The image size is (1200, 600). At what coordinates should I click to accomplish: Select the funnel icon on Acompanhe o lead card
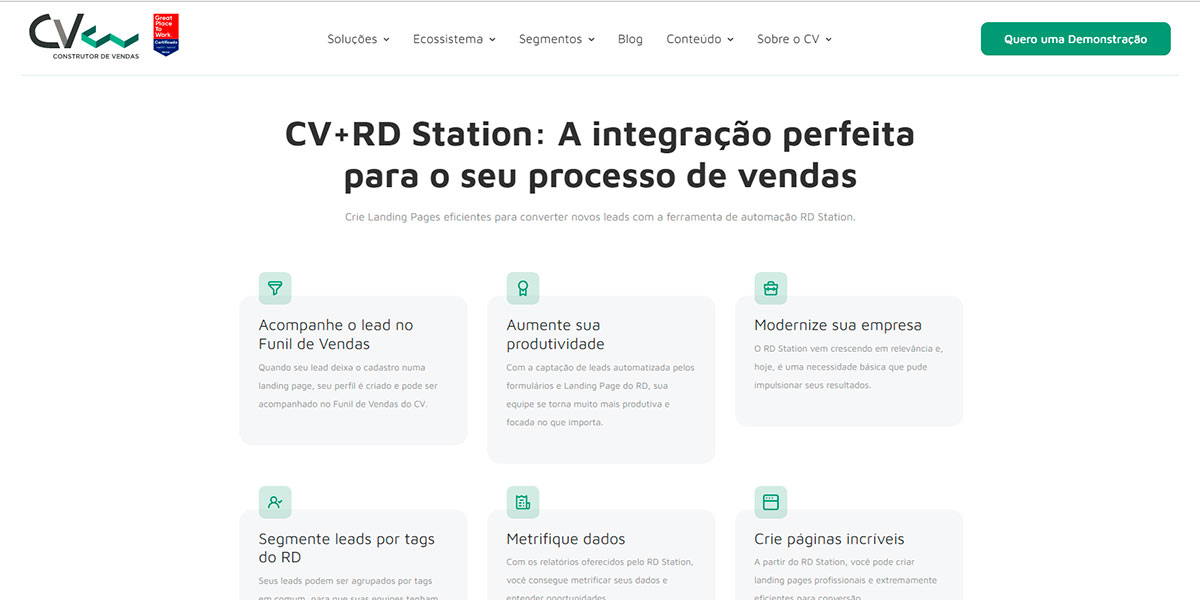[274, 287]
